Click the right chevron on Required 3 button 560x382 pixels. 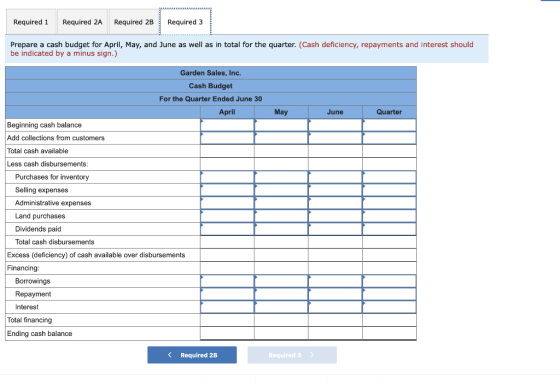[312, 355]
